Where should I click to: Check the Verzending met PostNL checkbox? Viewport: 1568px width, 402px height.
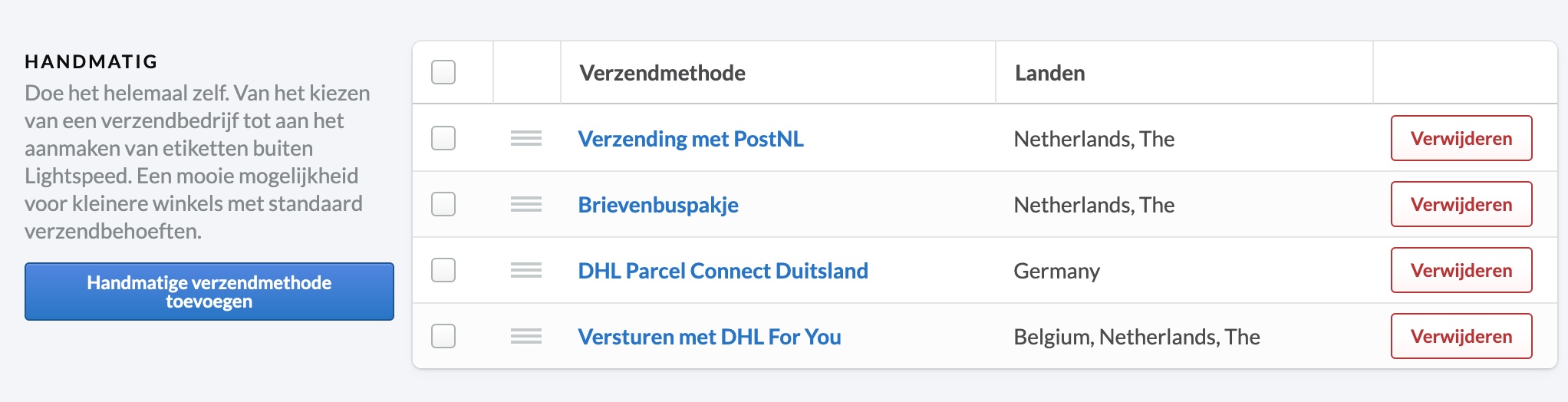pos(443,139)
